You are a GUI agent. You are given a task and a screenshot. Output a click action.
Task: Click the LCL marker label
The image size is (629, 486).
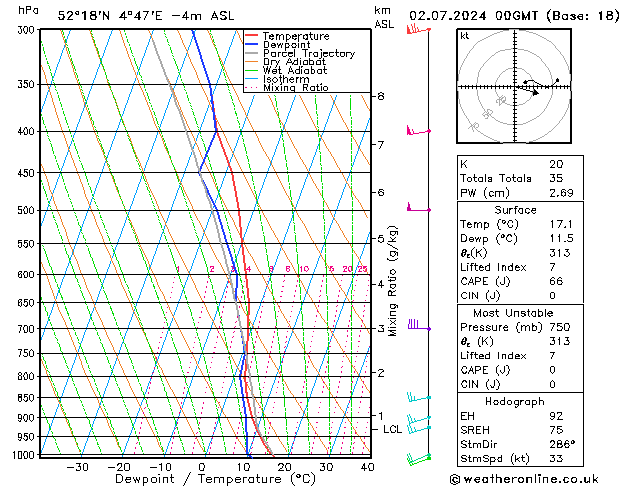pos(392,429)
